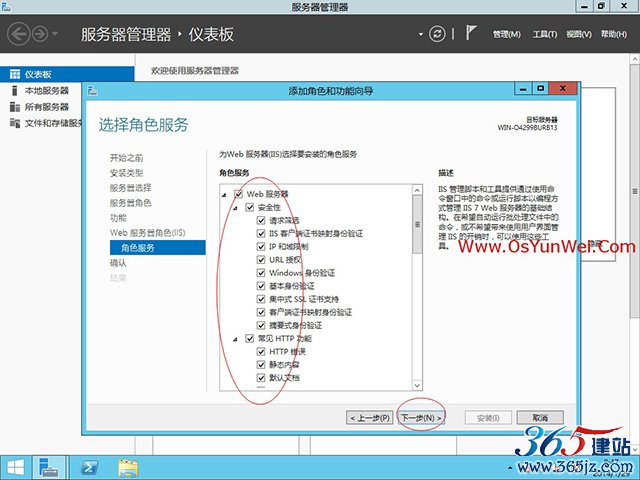Click the Server Manager main window scrollbar

click(635, 191)
